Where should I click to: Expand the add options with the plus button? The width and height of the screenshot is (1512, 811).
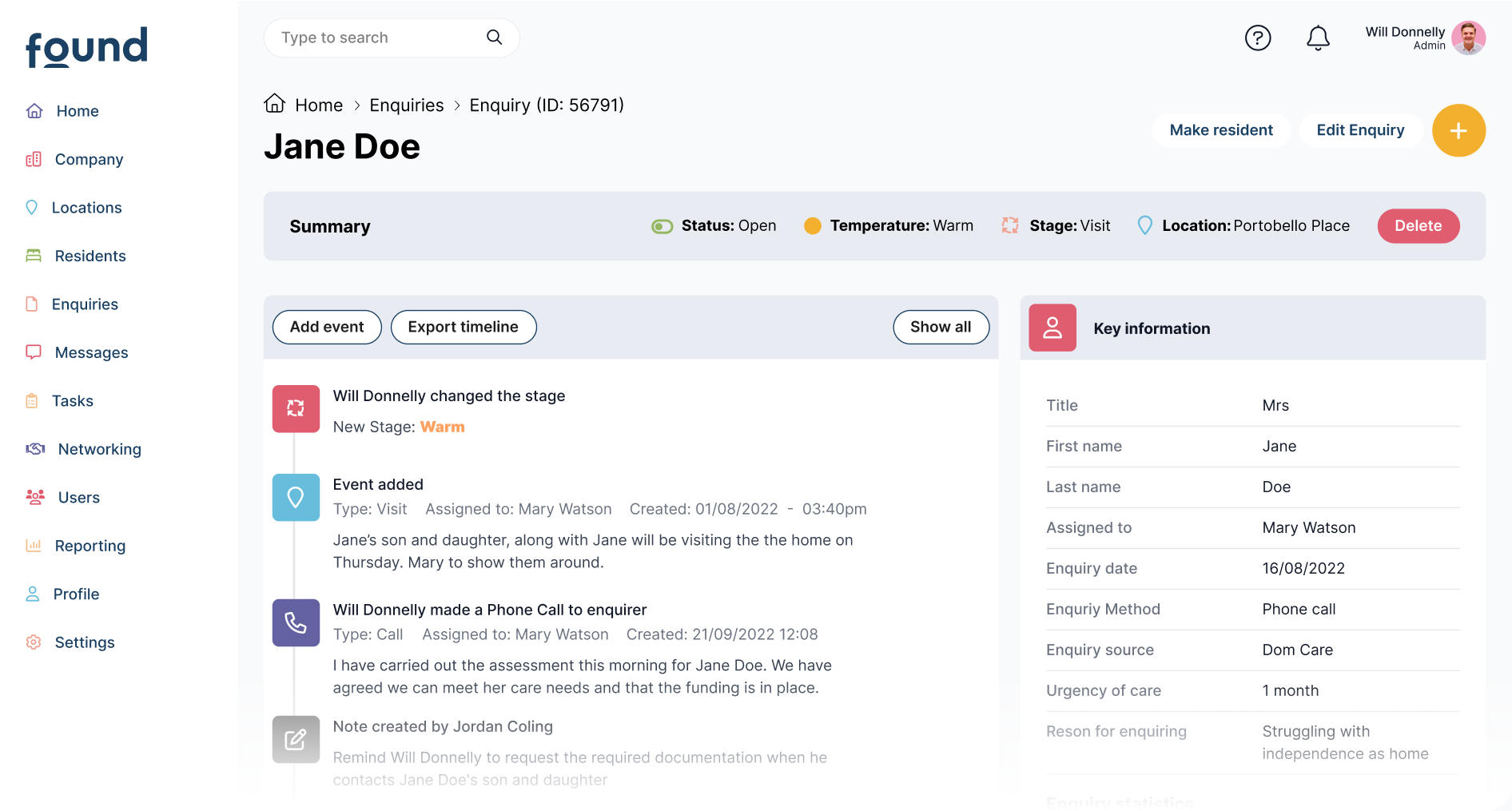click(x=1458, y=130)
